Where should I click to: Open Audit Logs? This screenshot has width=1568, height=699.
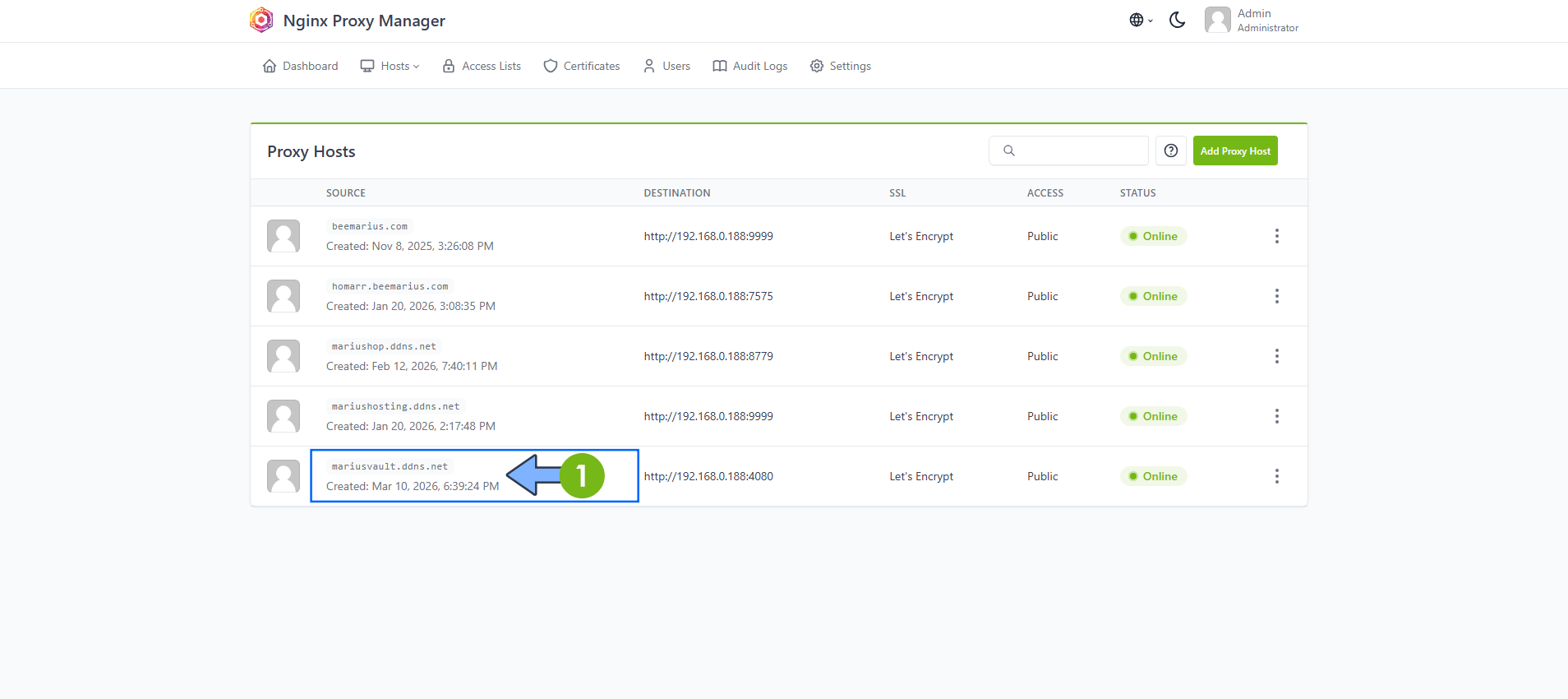750,66
